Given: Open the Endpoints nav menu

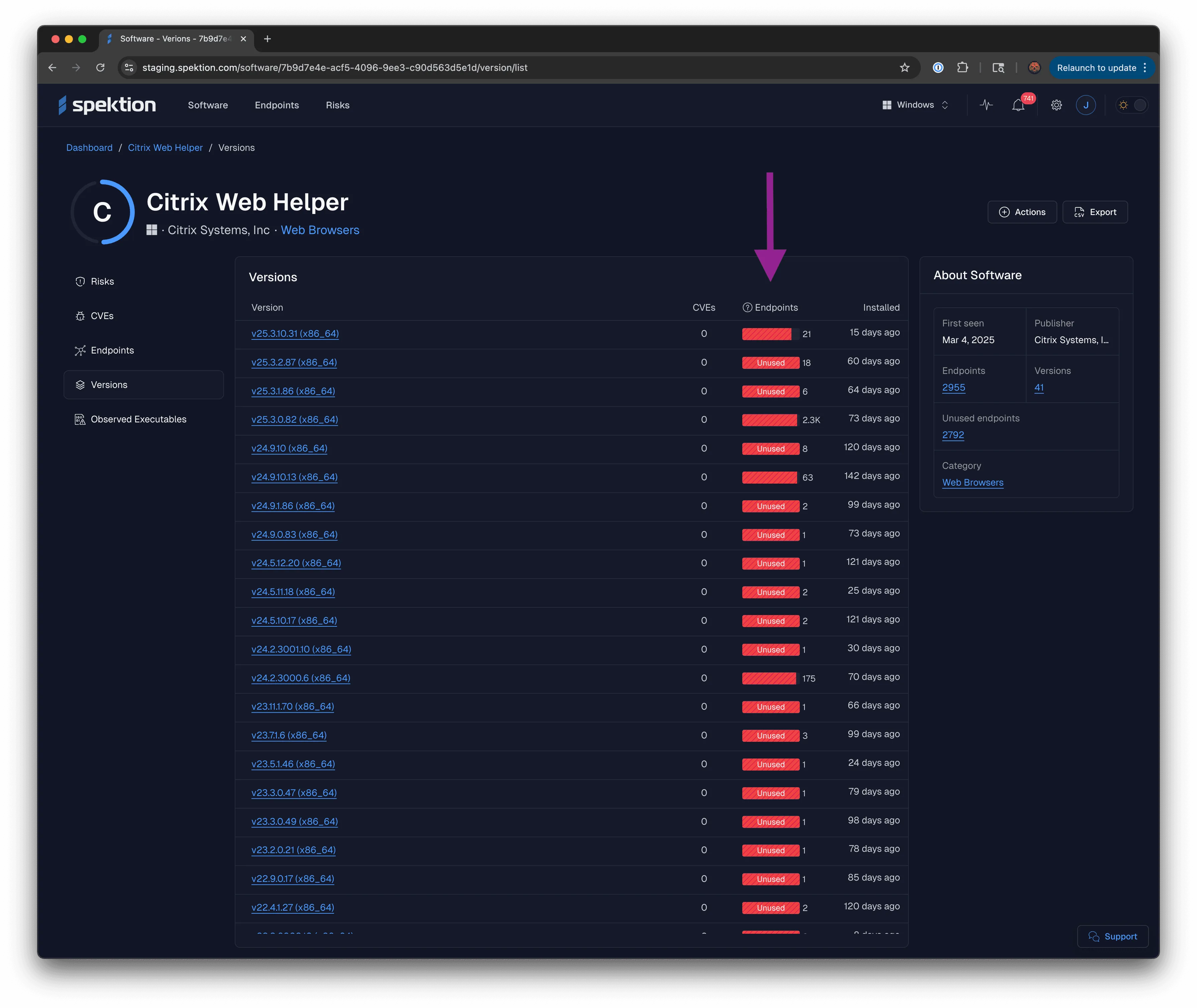Looking at the screenshot, I should pyautogui.click(x=277, y=105).
